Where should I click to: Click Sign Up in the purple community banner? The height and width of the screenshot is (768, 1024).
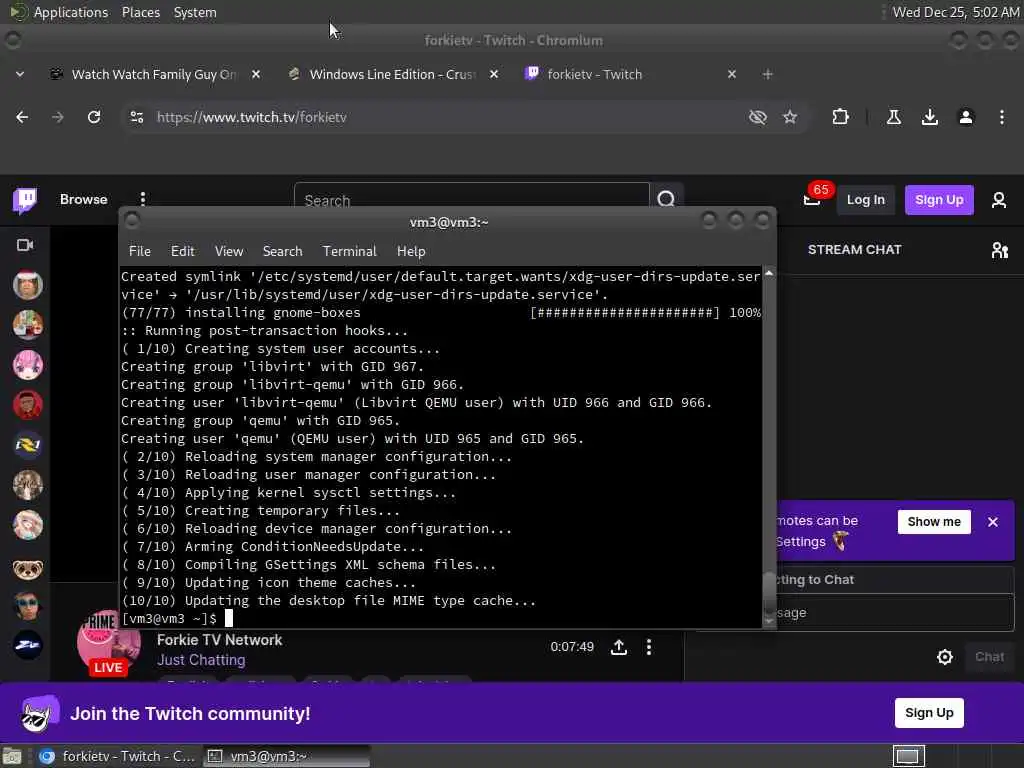tap(929, 712)
